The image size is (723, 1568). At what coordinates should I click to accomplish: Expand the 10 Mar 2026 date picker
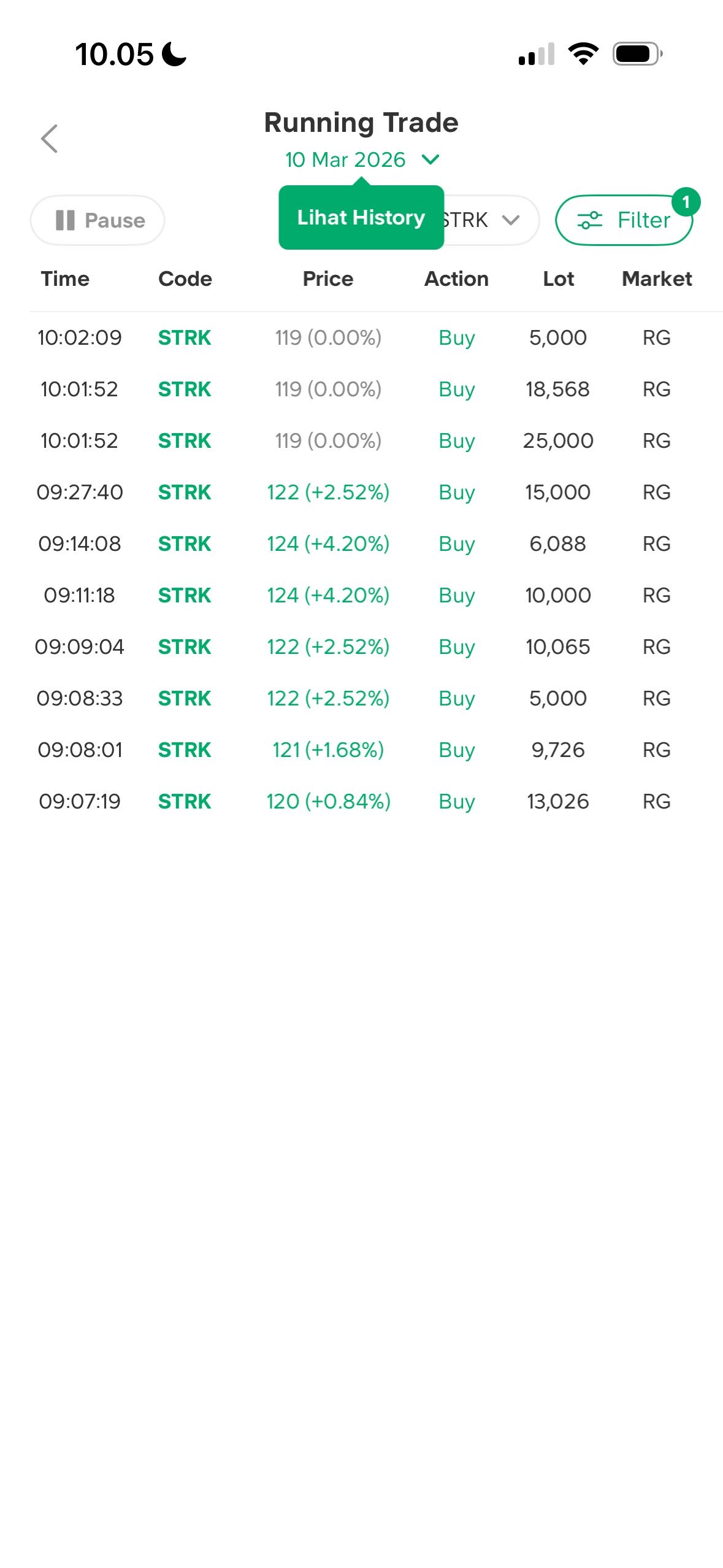345,159
